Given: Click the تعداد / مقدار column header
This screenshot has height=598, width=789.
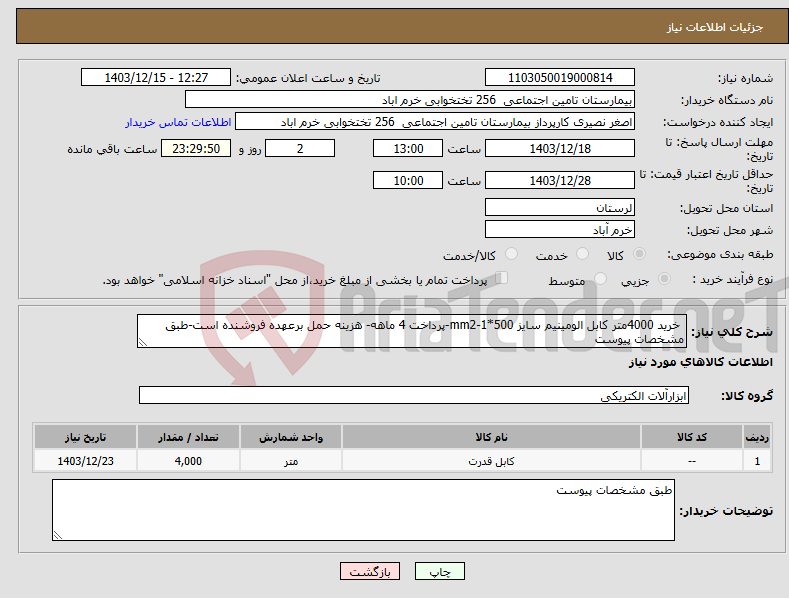Looking at the screenshot, I should tap(188, 437).
